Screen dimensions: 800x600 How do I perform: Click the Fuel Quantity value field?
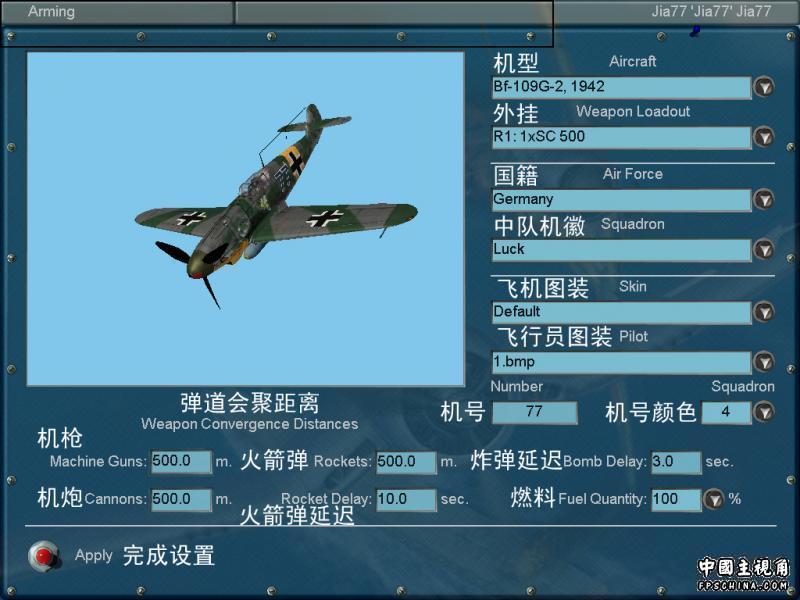click(x=676, y=499)
